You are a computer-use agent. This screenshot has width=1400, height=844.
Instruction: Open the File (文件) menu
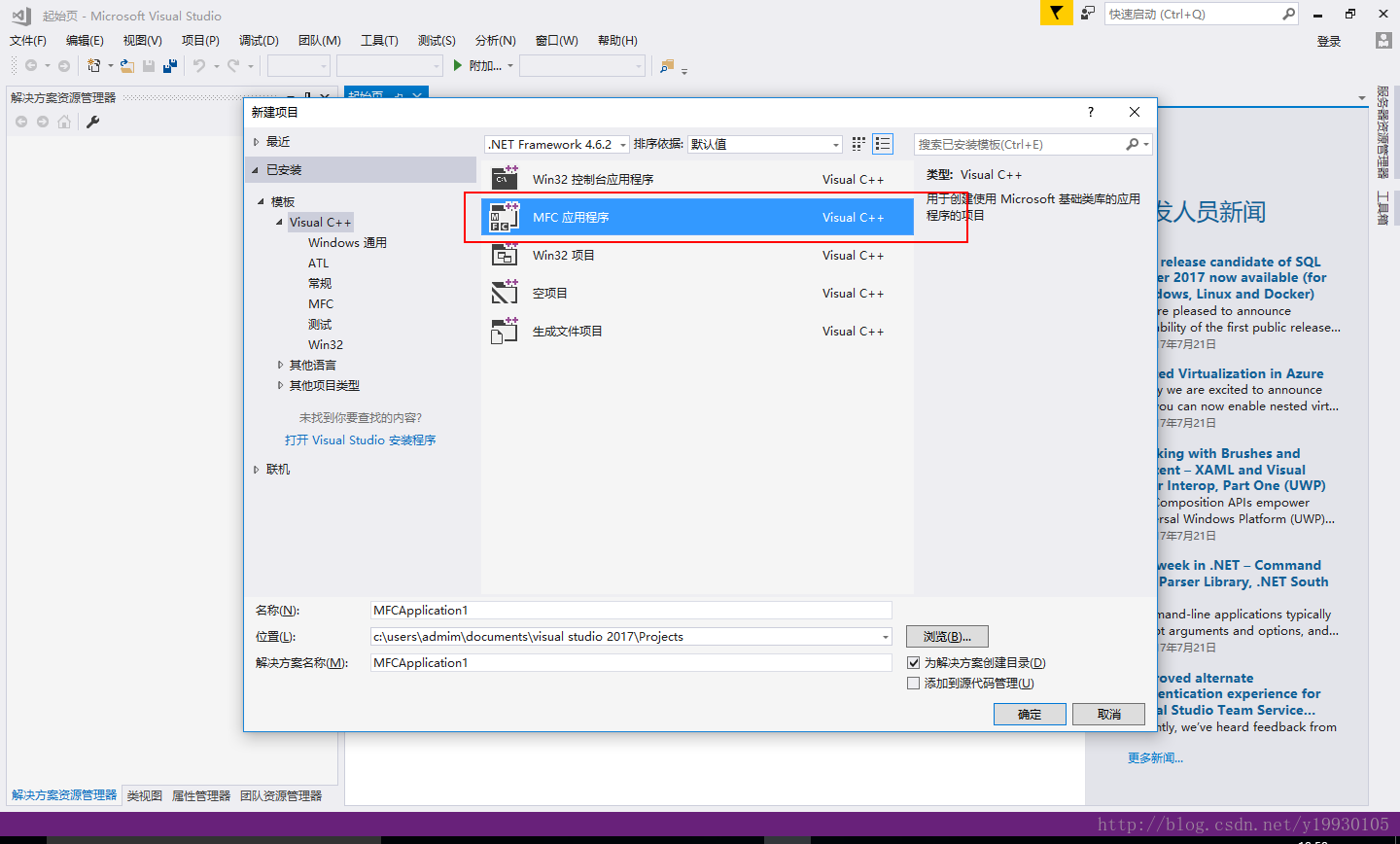[x=28, y=41]
